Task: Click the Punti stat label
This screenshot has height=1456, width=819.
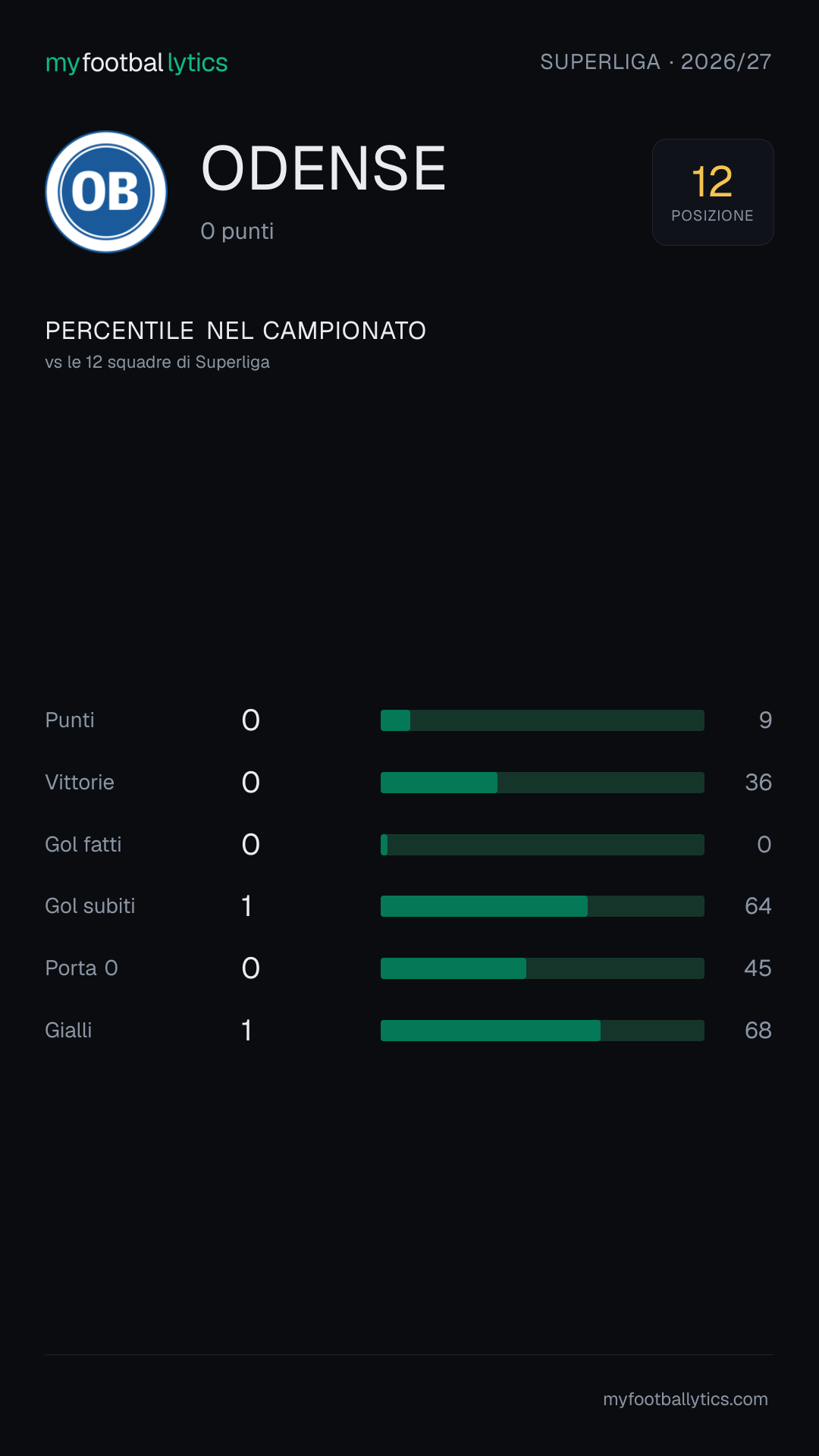Action: tap(70, 720)
